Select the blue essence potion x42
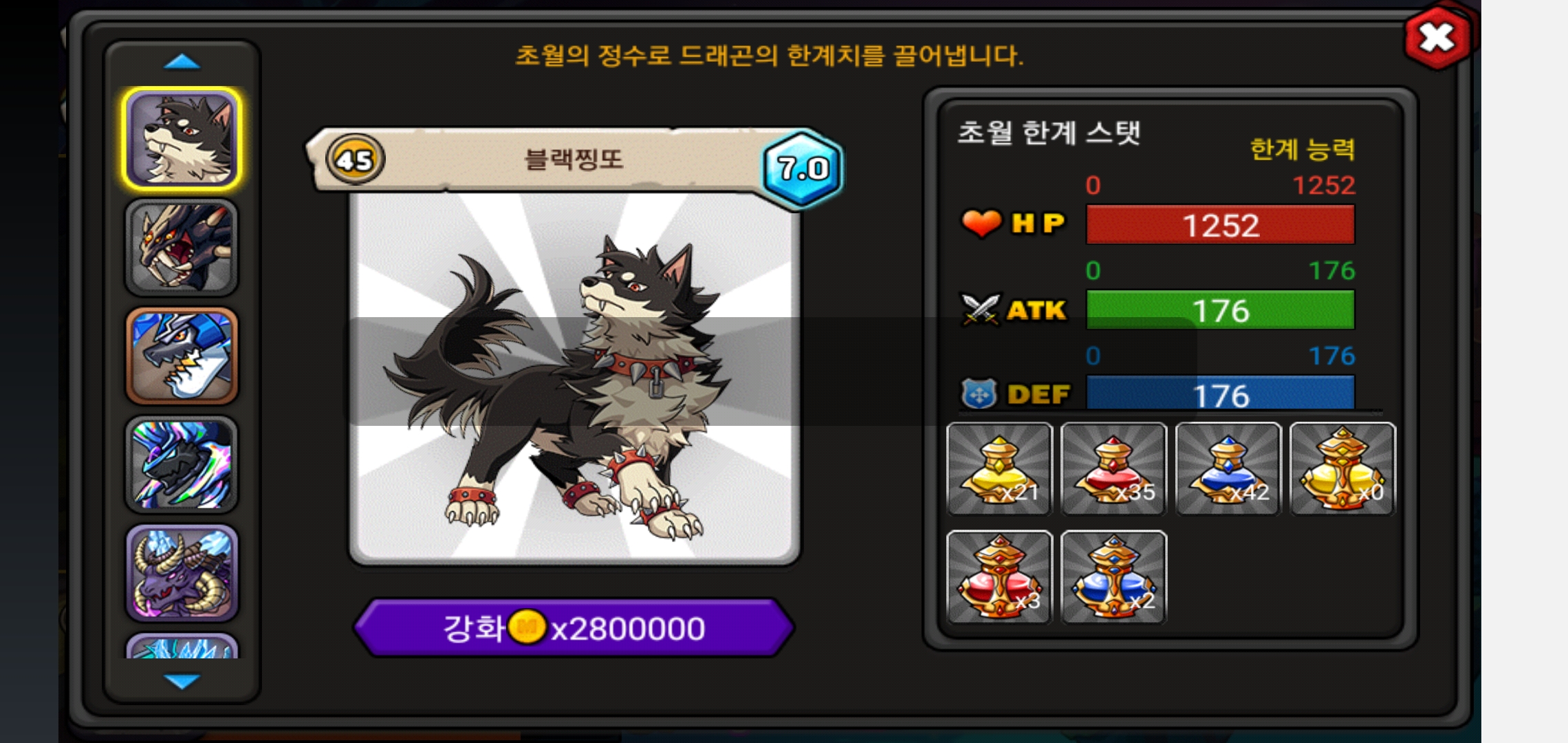The width and height of the screenshot is (1568, 743). click(x=1228, y=469)
